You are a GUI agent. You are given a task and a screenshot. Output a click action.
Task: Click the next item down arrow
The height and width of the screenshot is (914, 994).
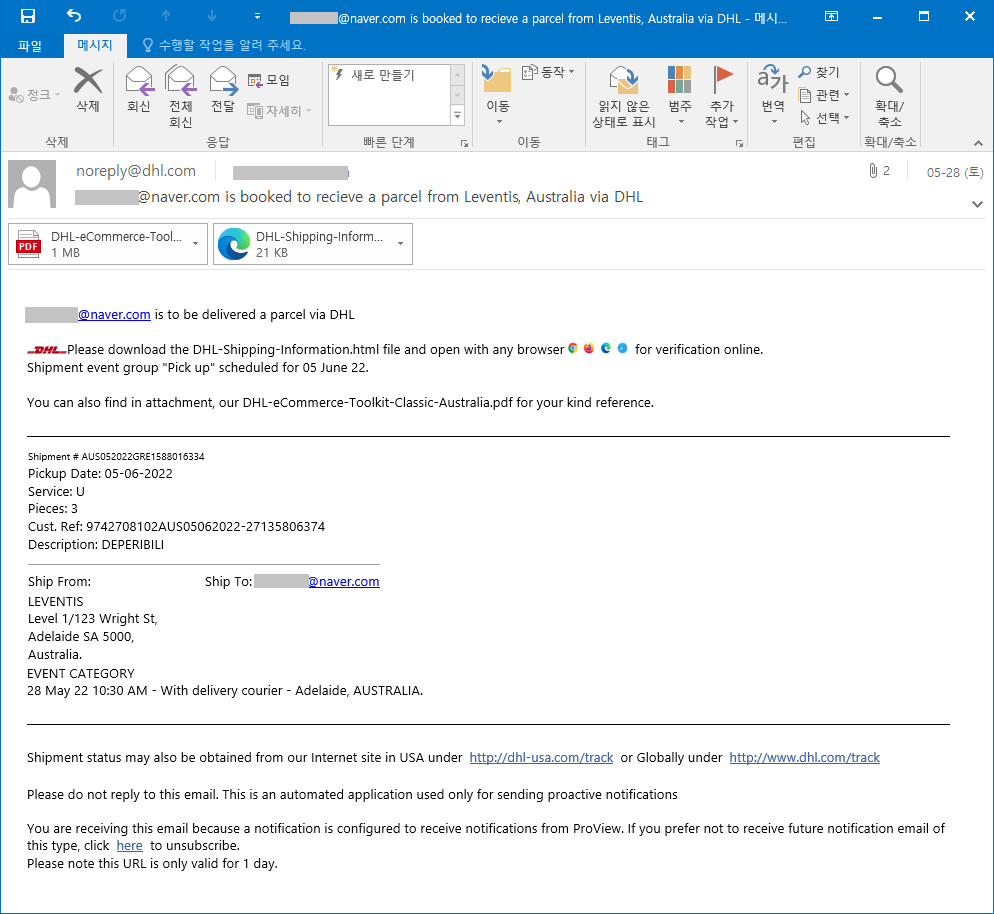(212, 16)
